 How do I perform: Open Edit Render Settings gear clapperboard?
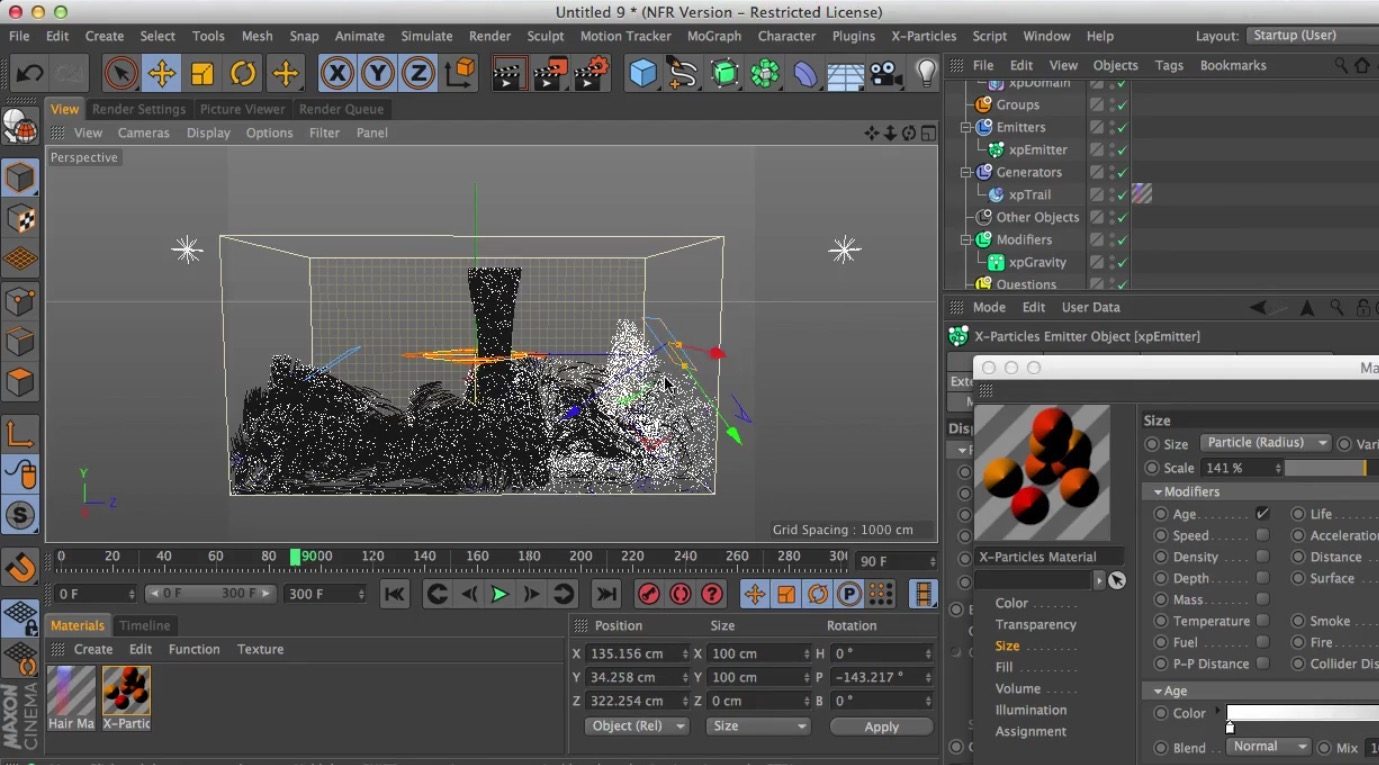coord(591,73)
